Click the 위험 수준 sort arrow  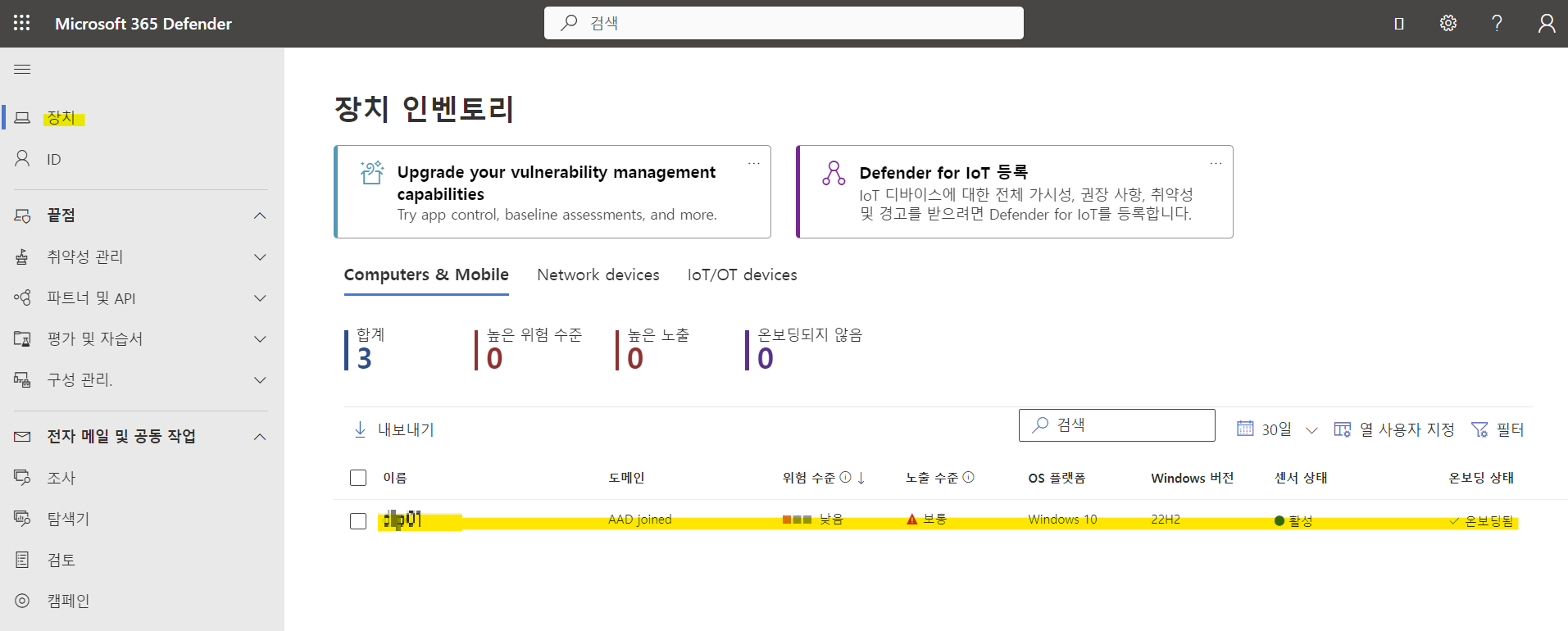861,478
